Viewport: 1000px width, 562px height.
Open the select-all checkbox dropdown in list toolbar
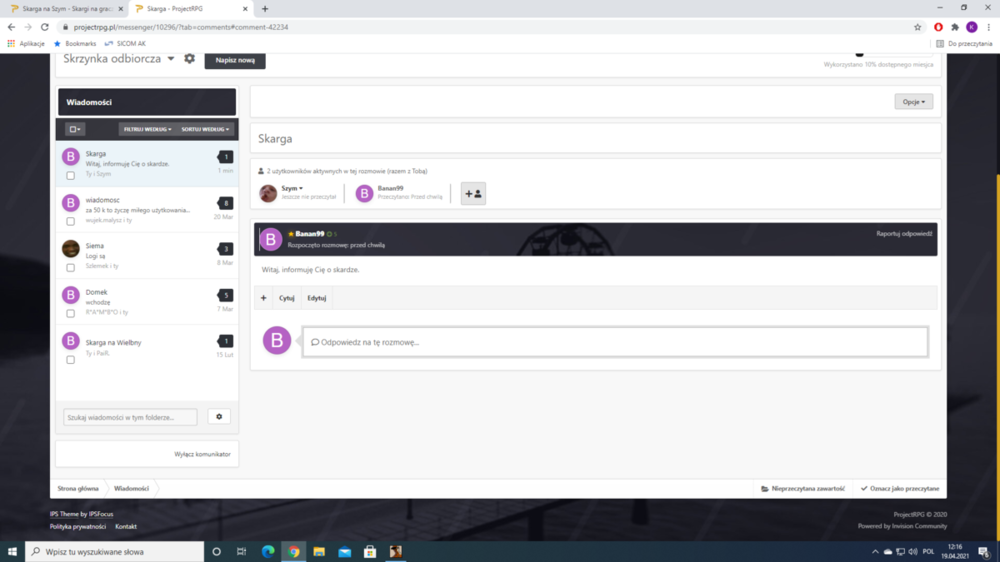tap(75, 129)
